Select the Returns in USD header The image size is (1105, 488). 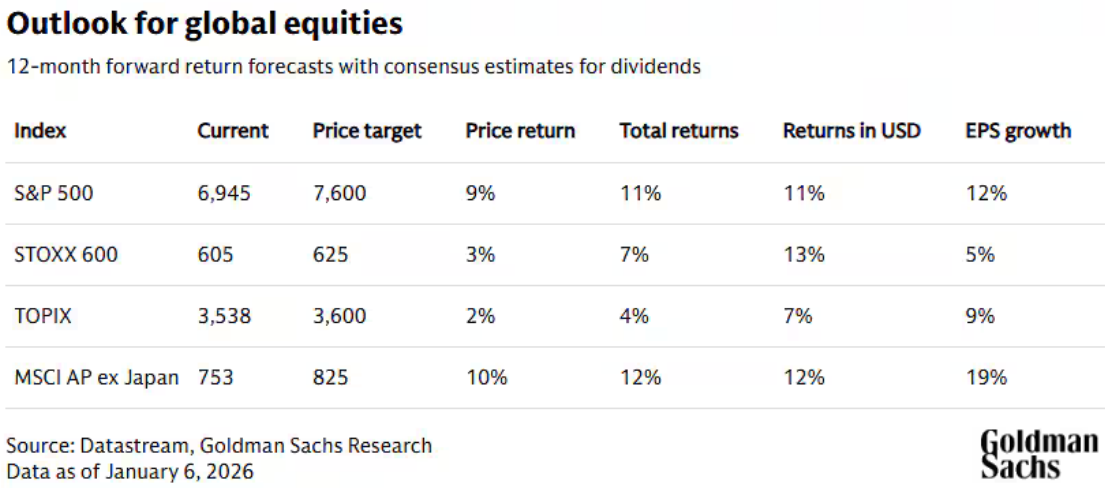[851, 131]
